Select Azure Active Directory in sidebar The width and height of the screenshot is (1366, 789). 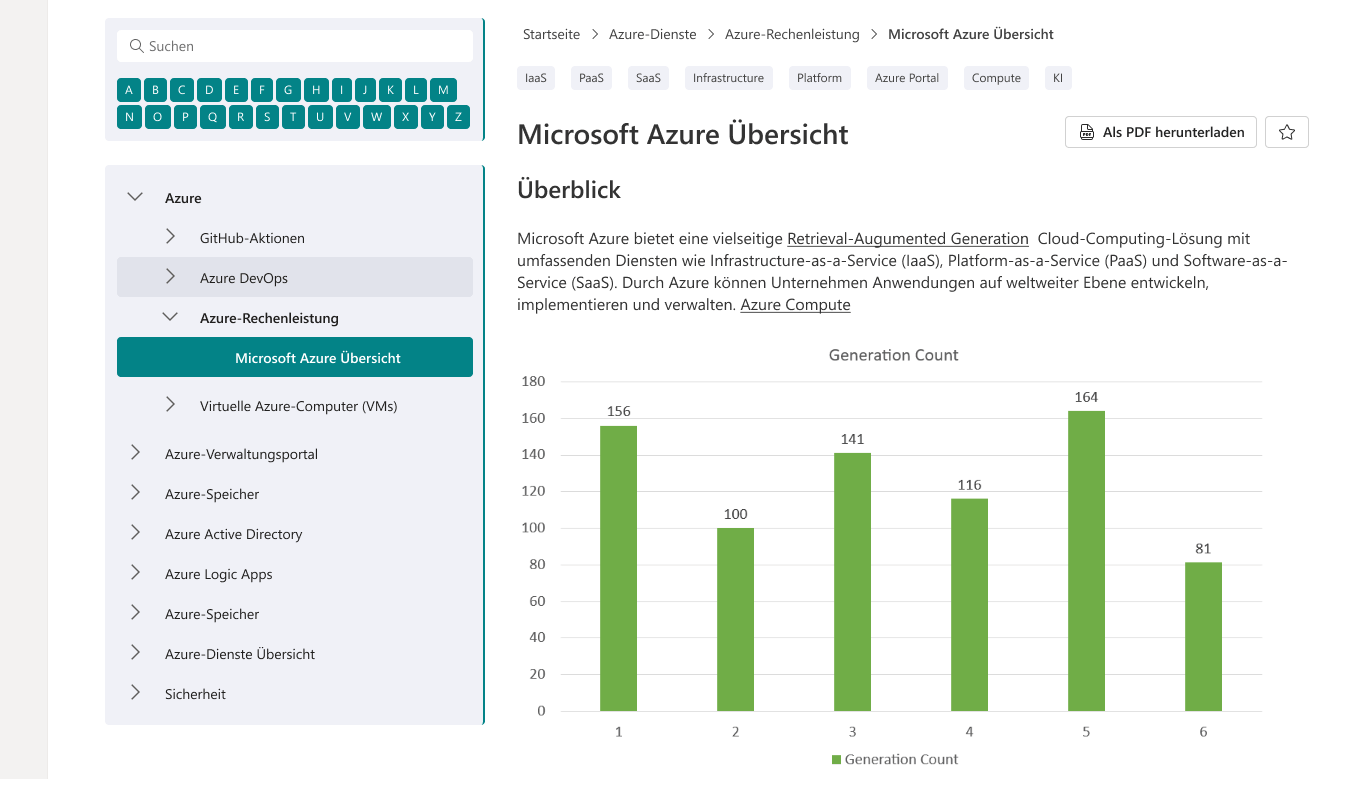[x=233, y=534]
